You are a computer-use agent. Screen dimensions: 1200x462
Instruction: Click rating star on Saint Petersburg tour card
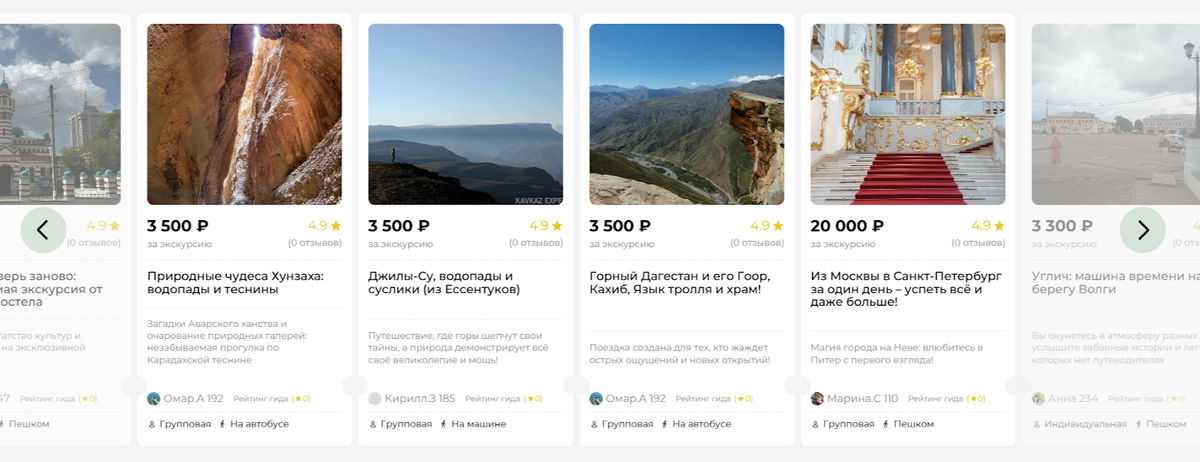tap(999, 226)
